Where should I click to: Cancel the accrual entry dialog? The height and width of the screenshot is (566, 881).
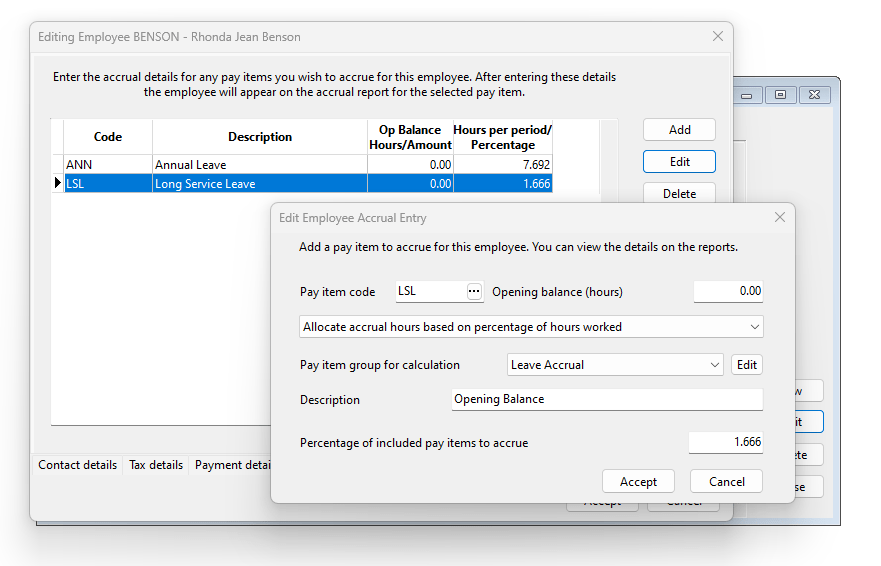click(726, 481)
